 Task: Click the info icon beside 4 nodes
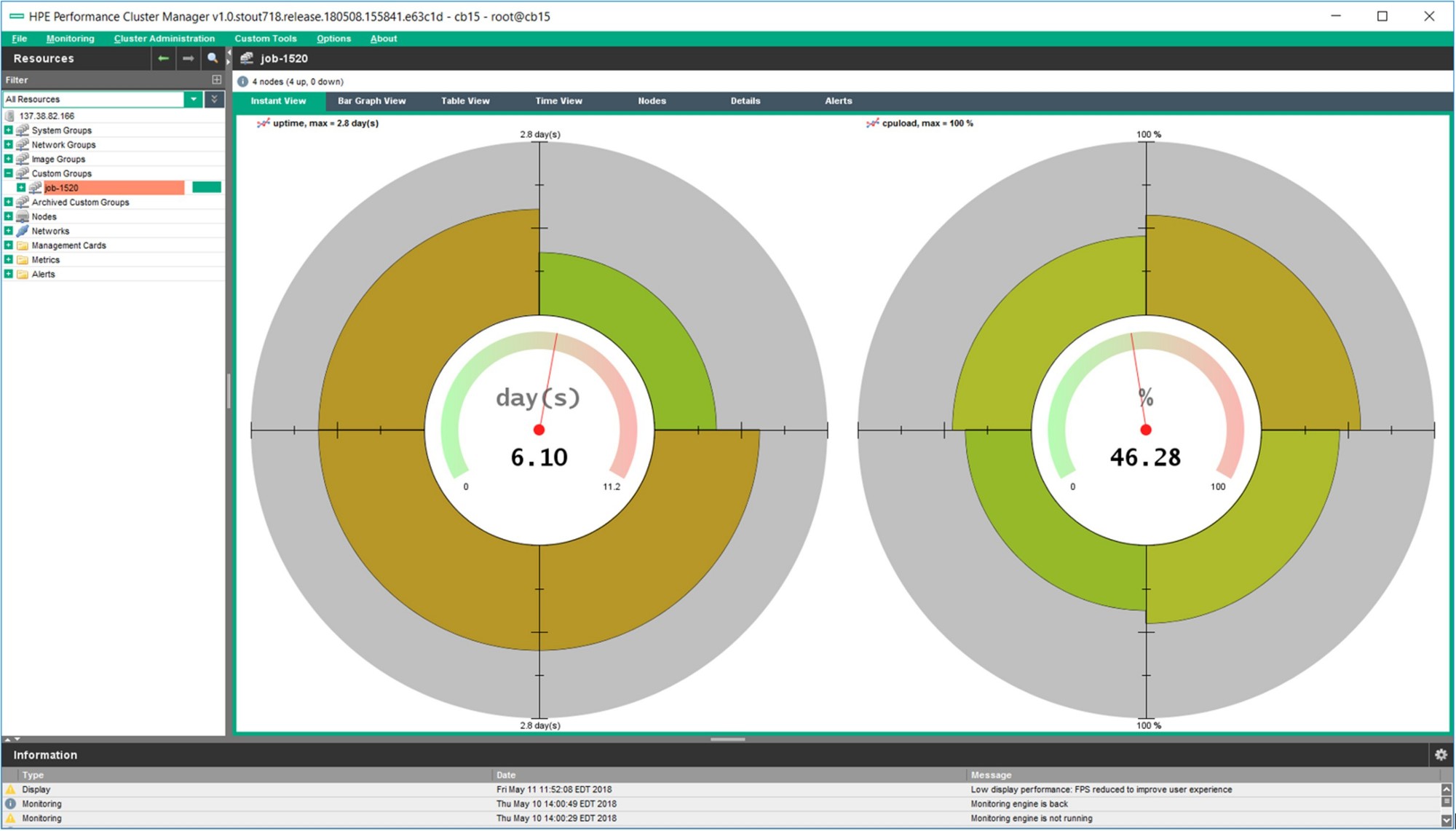pos(242,82)
